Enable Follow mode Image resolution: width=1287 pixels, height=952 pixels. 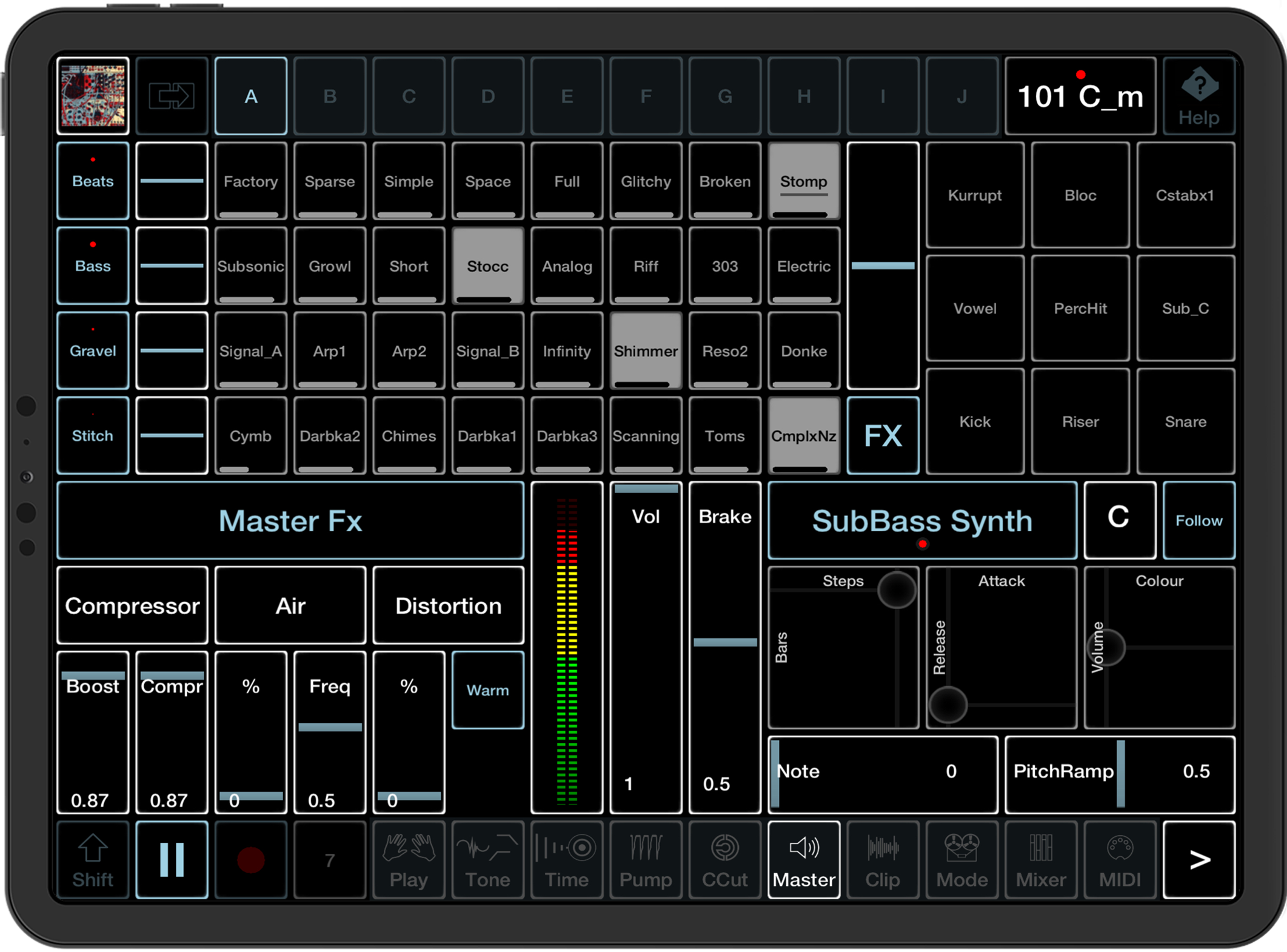1199,520
